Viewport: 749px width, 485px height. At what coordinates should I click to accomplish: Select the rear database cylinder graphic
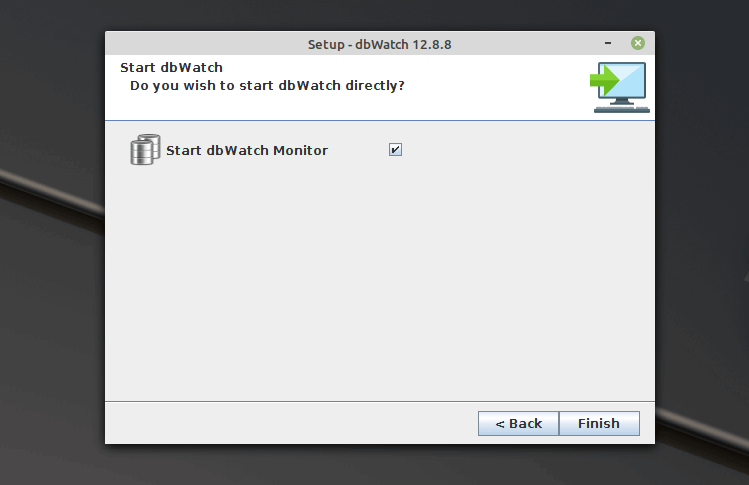point(152,144)
